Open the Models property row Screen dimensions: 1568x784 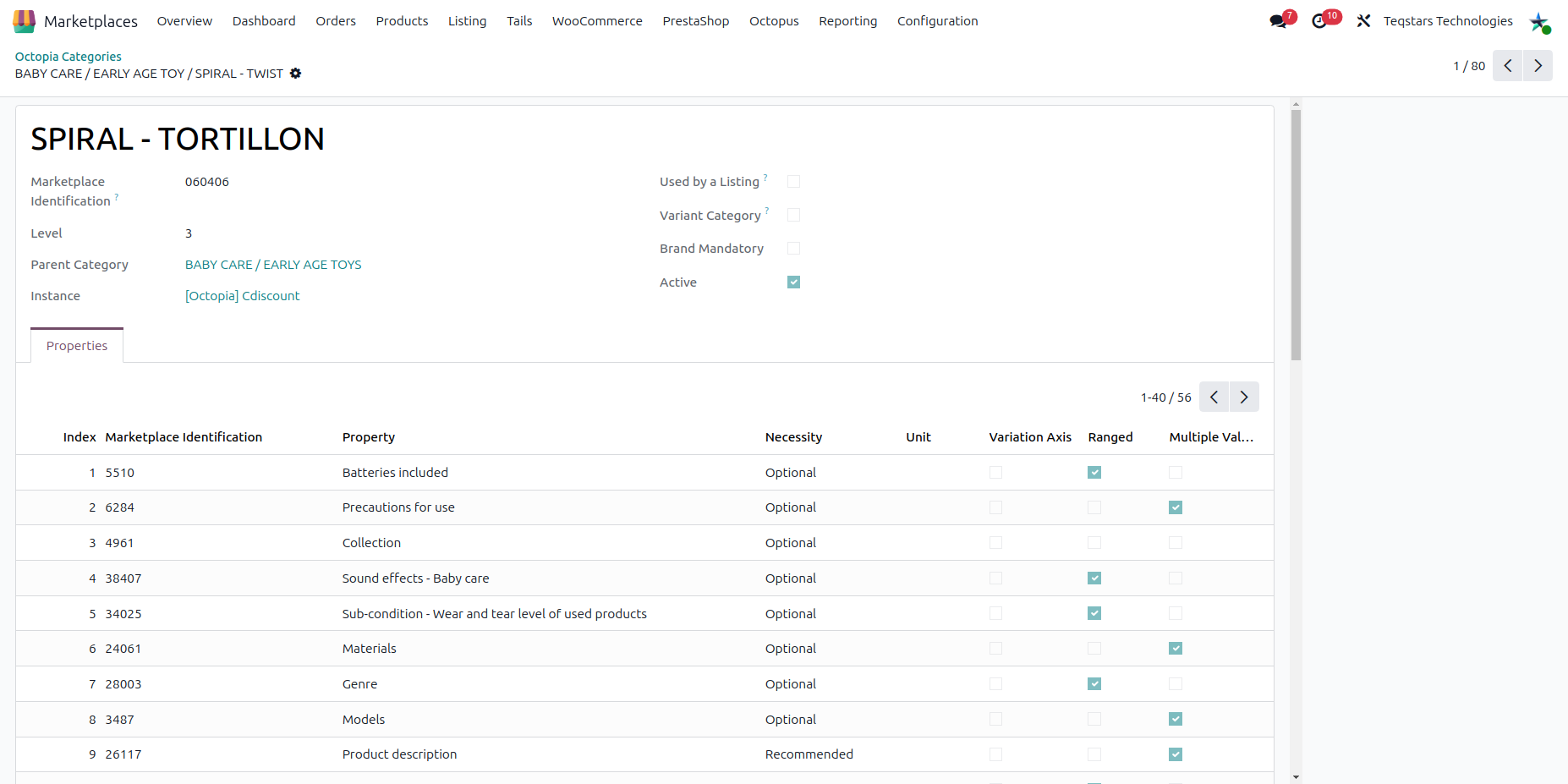(x=644, y=719)
